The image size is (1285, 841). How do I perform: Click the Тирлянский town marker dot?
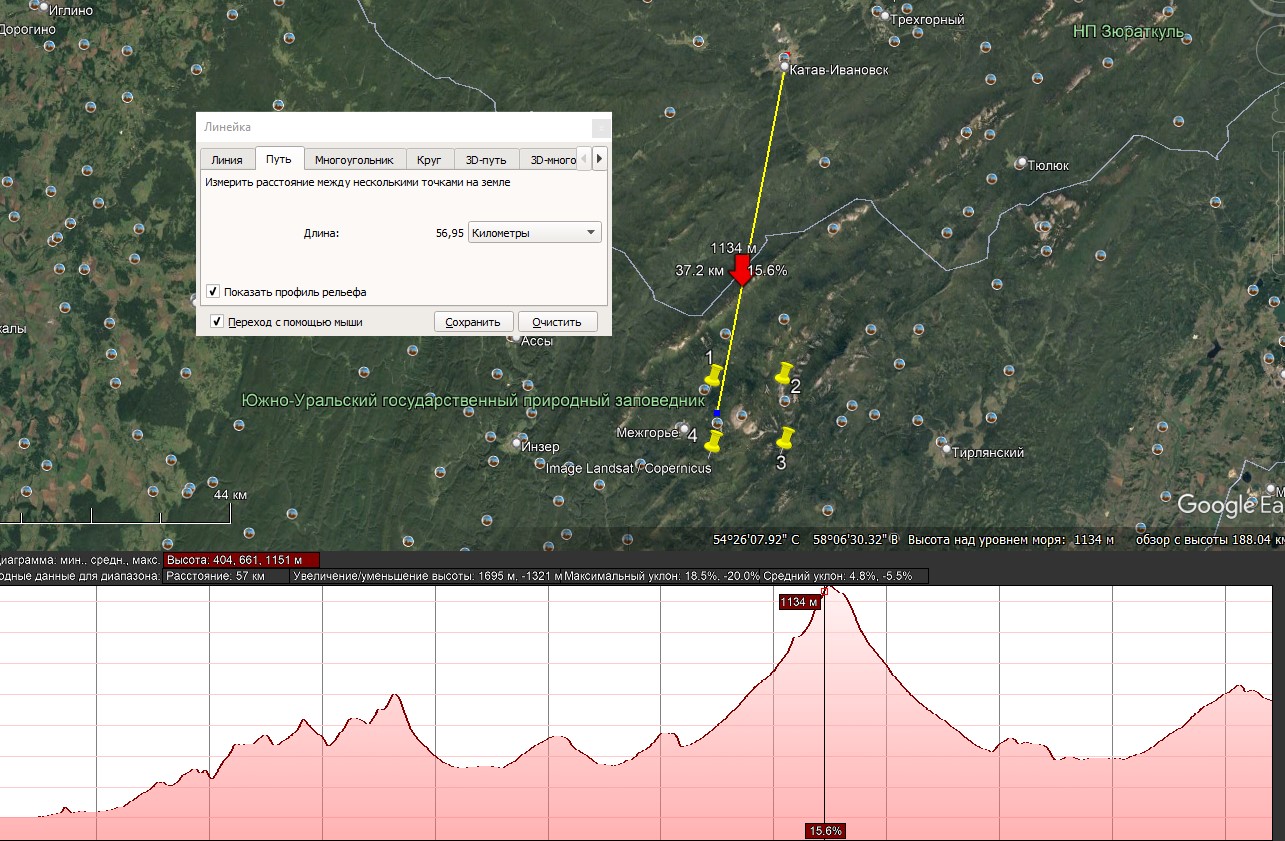pyautogui.click(x=941, y=442)
